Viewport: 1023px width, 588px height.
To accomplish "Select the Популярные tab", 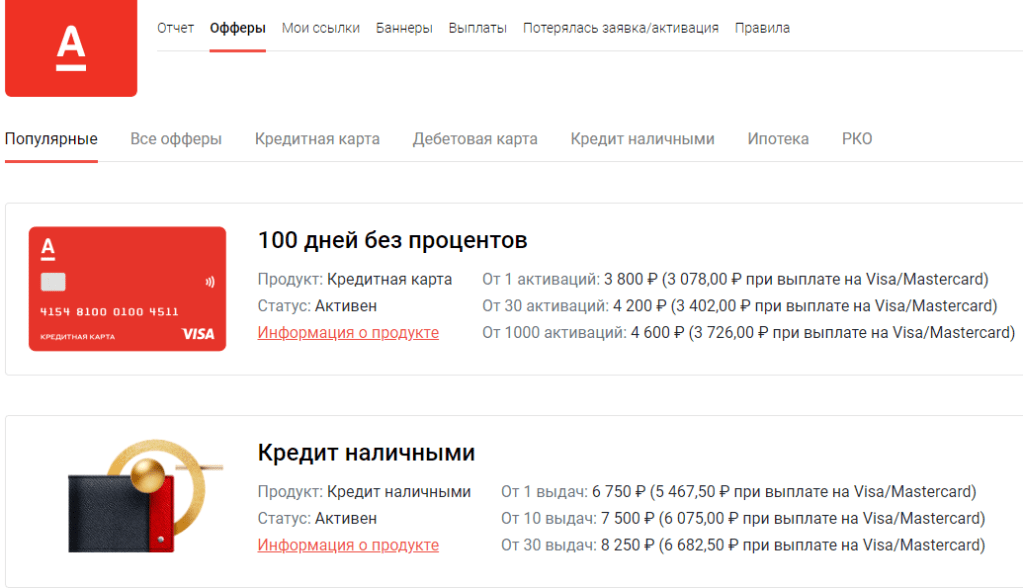I will coord(51,139).
